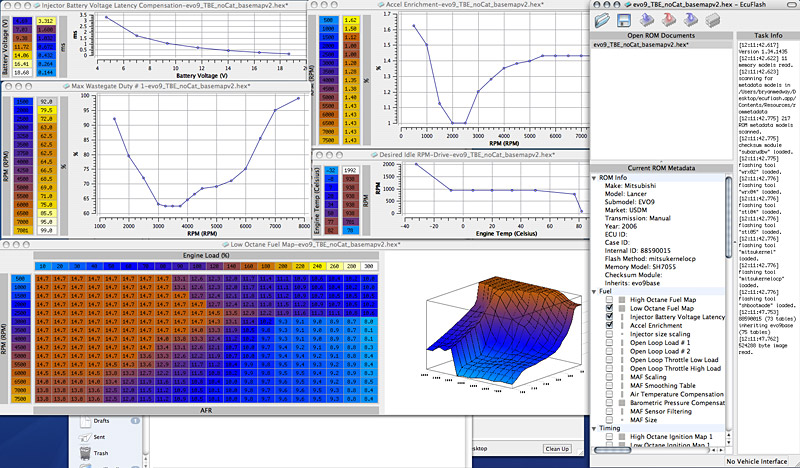Image resolution: width=800 pixels, height=468 pixels.
Task: Select the MAF Sensor Filtering tree item
Action: (661, 411)
